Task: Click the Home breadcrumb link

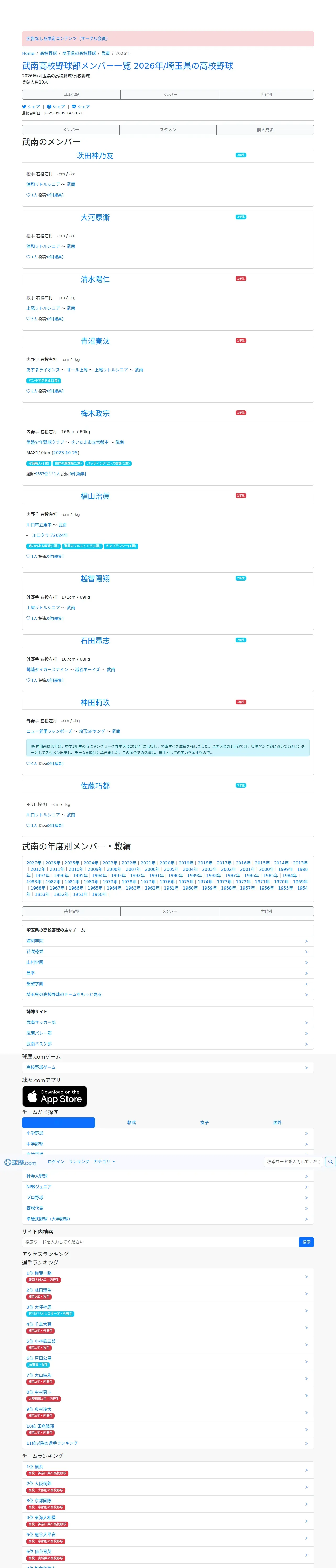Action: (x=28, y=54)
